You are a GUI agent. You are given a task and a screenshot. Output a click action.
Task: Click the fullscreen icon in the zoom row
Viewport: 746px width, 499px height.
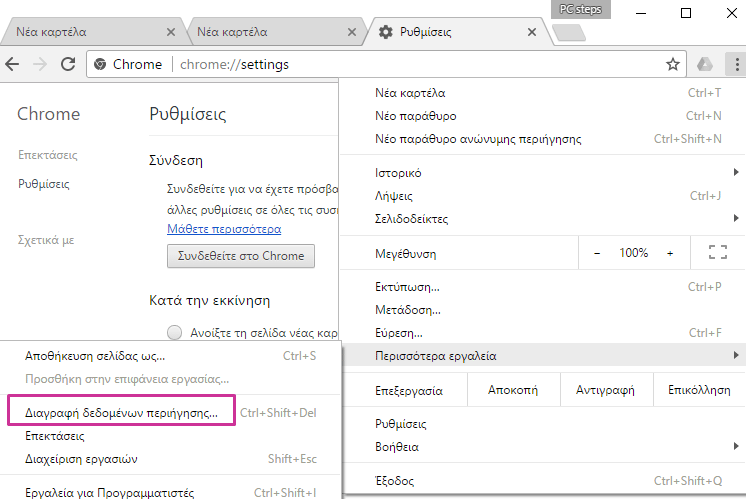coord(717,252)
